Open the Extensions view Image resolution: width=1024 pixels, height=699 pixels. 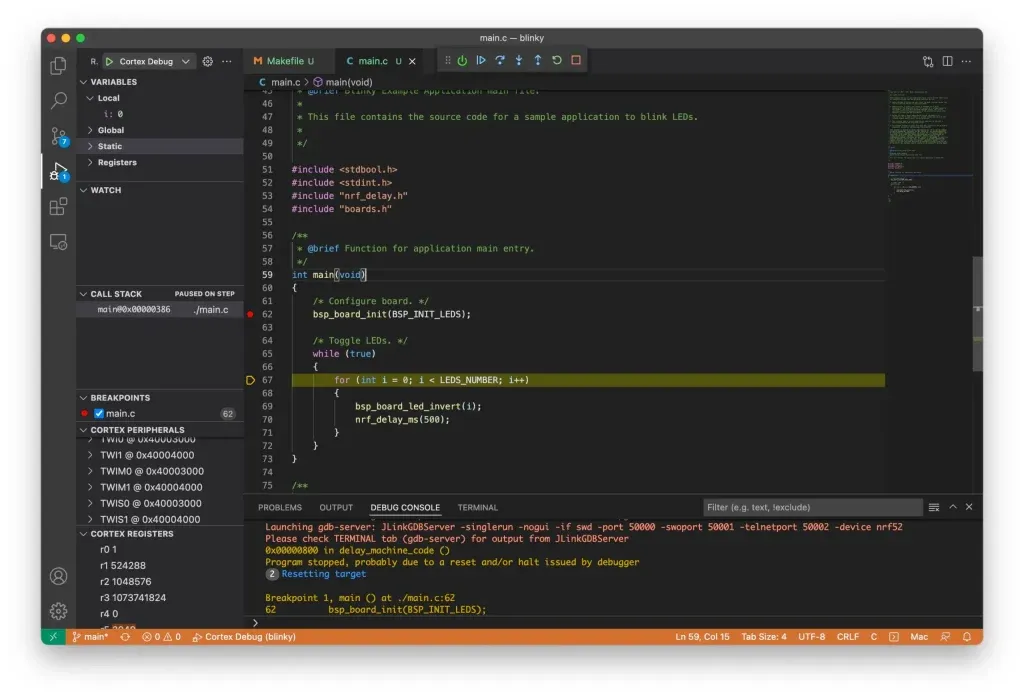(x=59, y=207)
